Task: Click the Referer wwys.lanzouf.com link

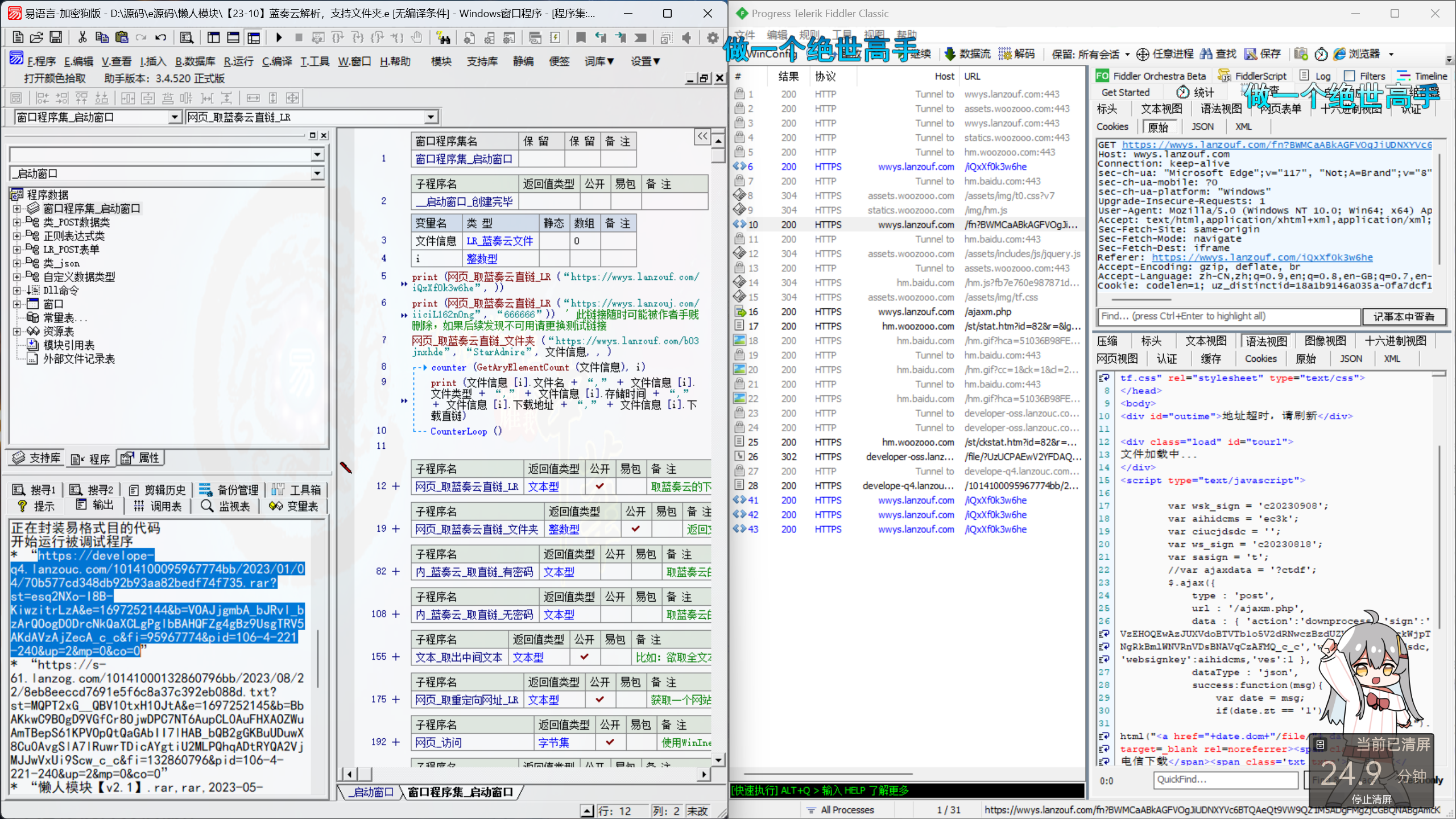Action: [1261, 258]
